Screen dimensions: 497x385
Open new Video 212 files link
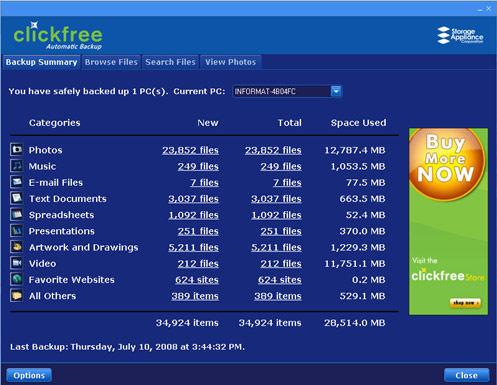point(198,264)
